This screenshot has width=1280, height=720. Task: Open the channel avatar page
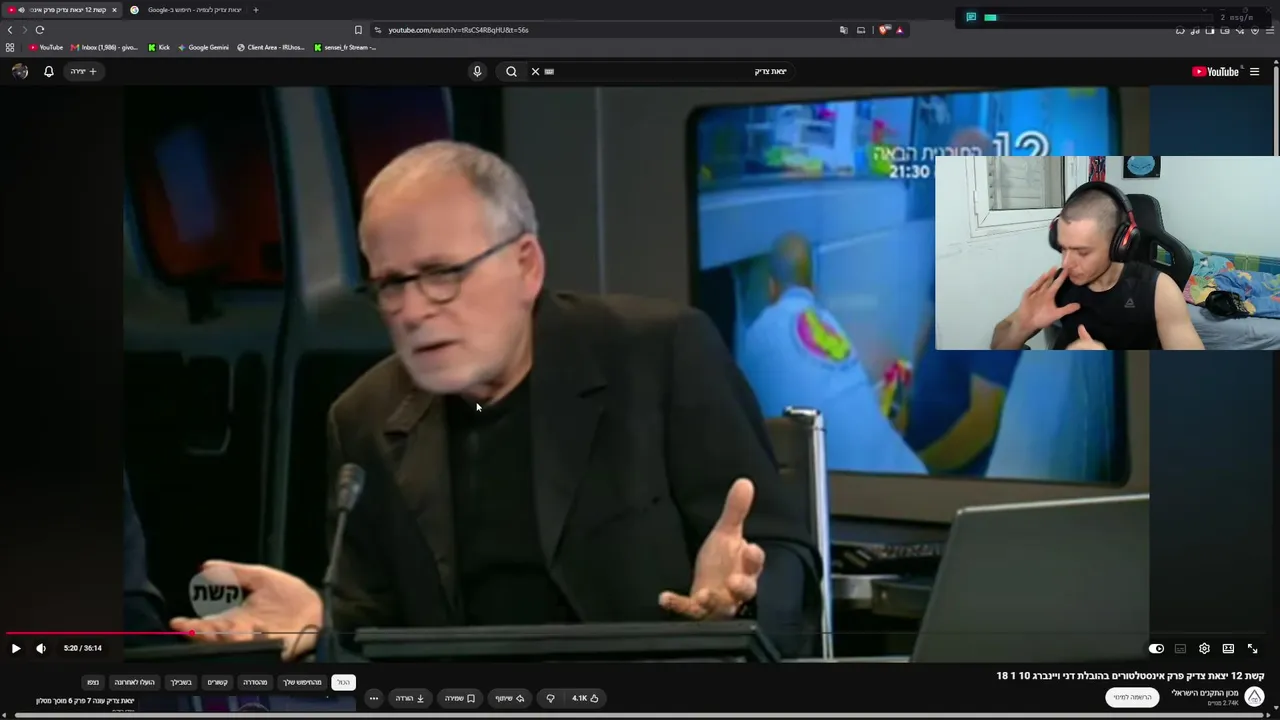(1254, 697)
